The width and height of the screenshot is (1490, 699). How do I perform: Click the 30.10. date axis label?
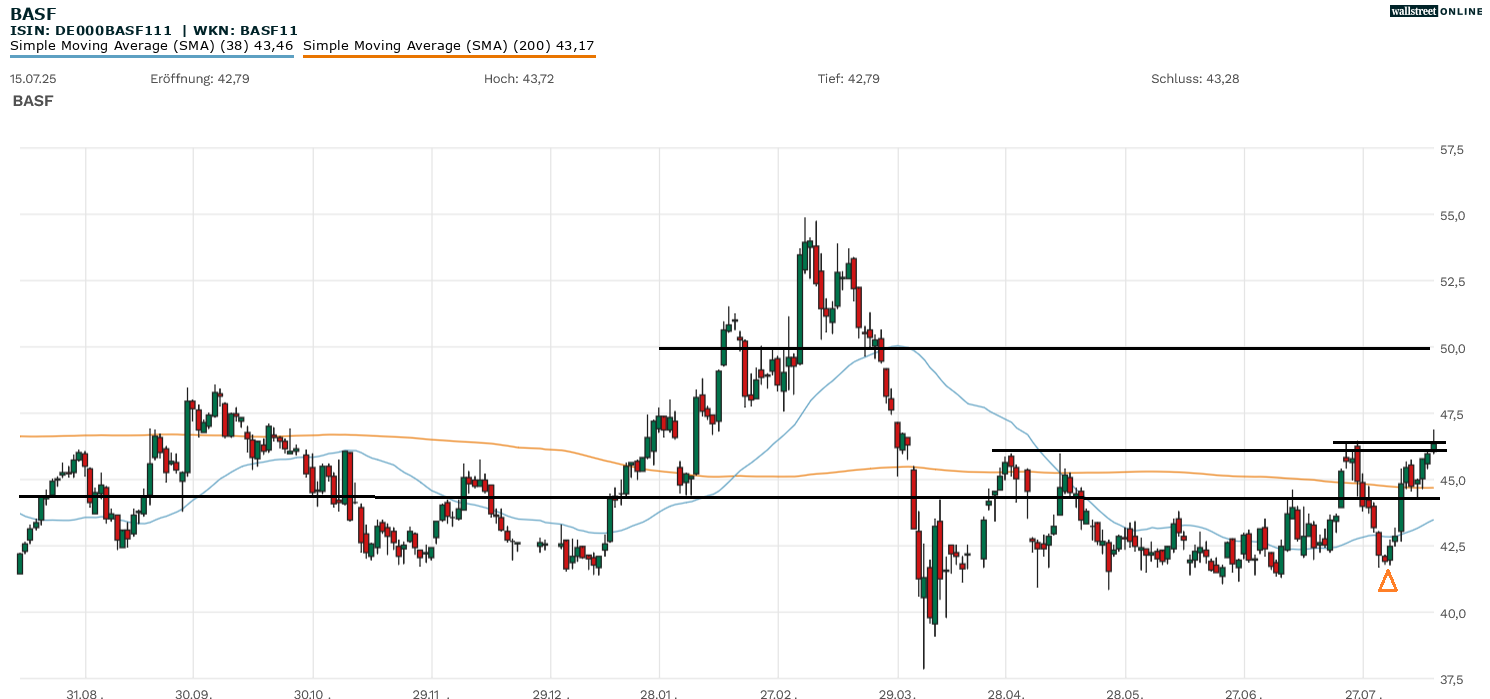click(x=313, y=692)
